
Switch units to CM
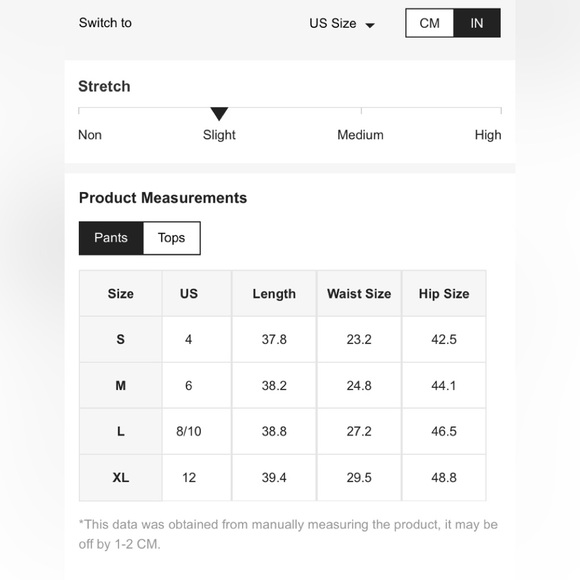pos(429,23)
